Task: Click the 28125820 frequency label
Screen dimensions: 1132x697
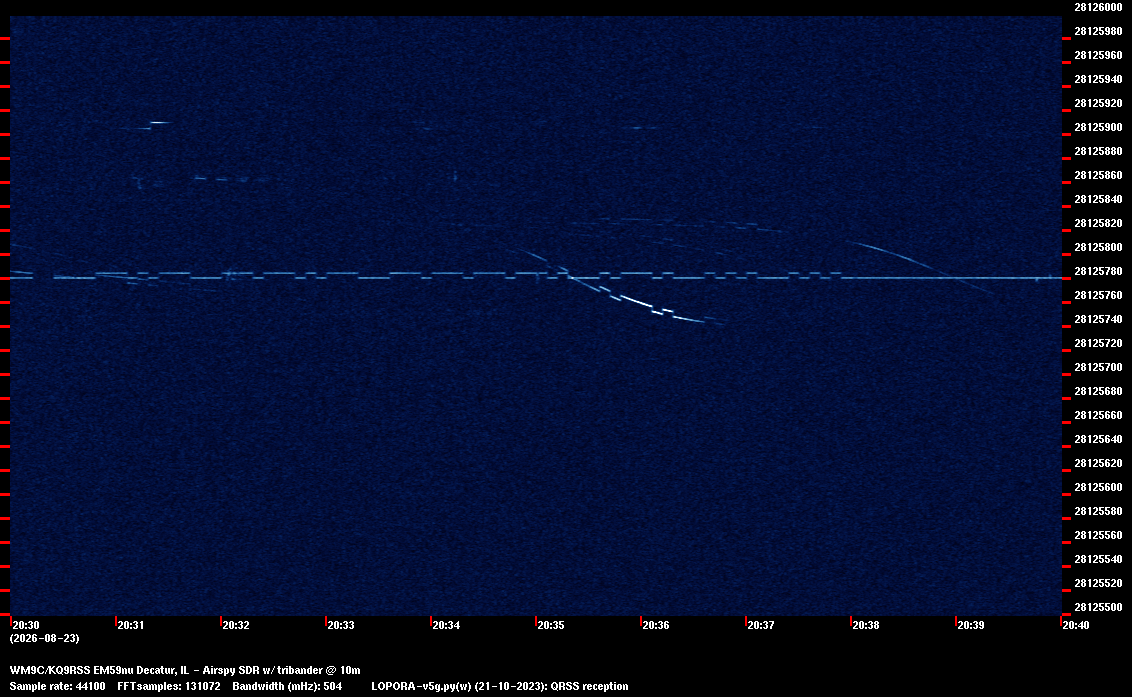Action: [x=1098, y=223]
